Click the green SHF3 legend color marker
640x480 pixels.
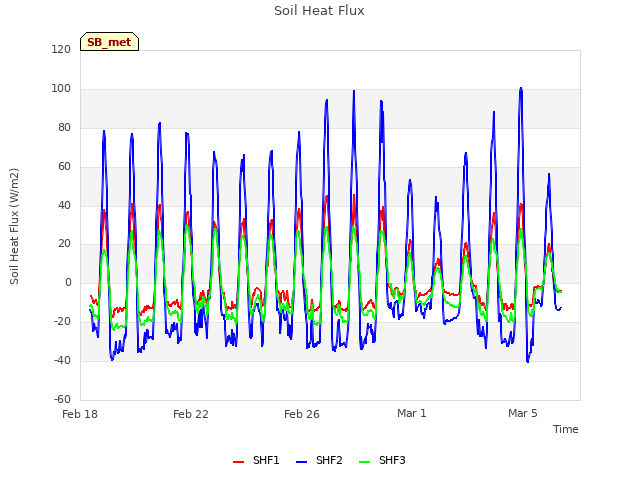pos(364,462)
